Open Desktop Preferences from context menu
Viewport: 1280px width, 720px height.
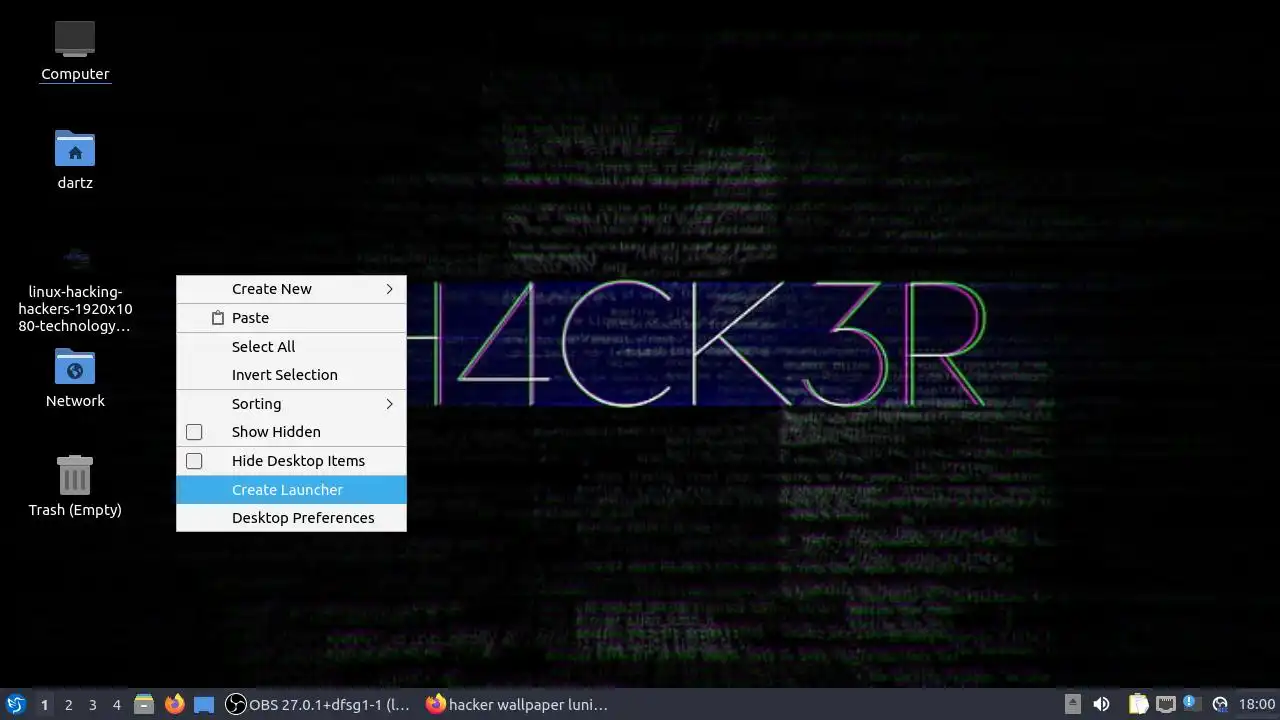point(291,518)
